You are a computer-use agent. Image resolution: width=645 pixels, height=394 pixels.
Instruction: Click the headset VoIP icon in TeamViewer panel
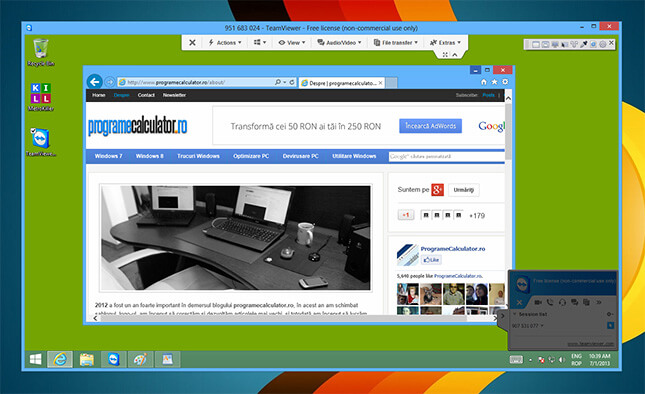tap(562, 302)
